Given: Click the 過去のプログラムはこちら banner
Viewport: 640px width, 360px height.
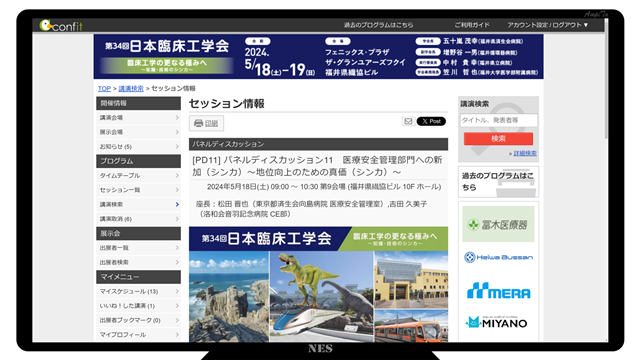Looking at the screenshot, I should [498, 182].
